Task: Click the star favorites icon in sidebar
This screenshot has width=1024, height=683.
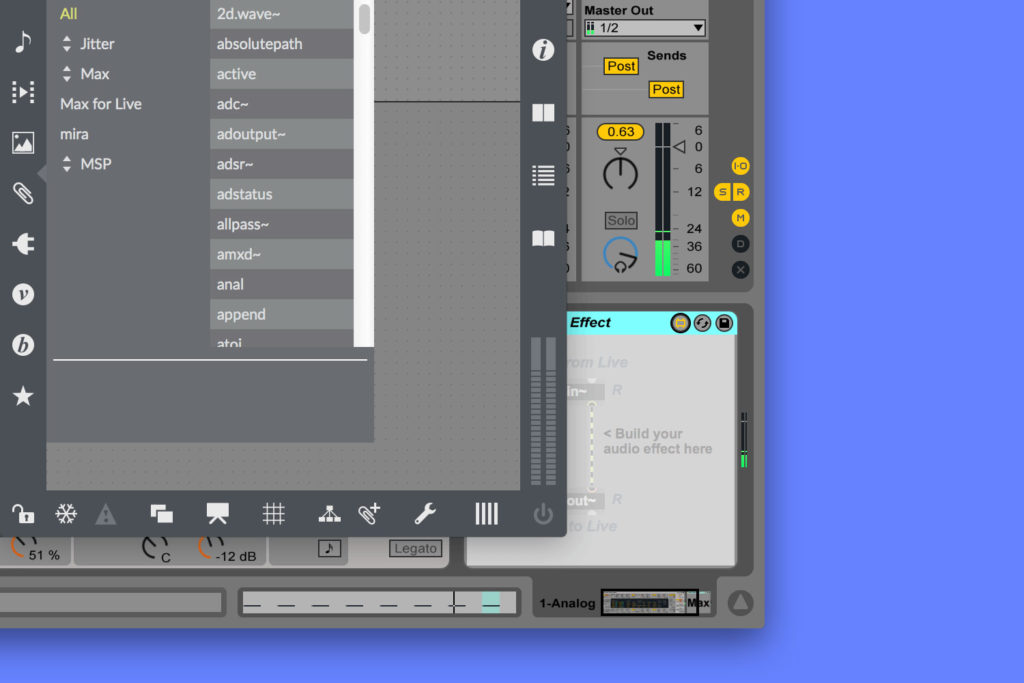Action: (23, 397)
